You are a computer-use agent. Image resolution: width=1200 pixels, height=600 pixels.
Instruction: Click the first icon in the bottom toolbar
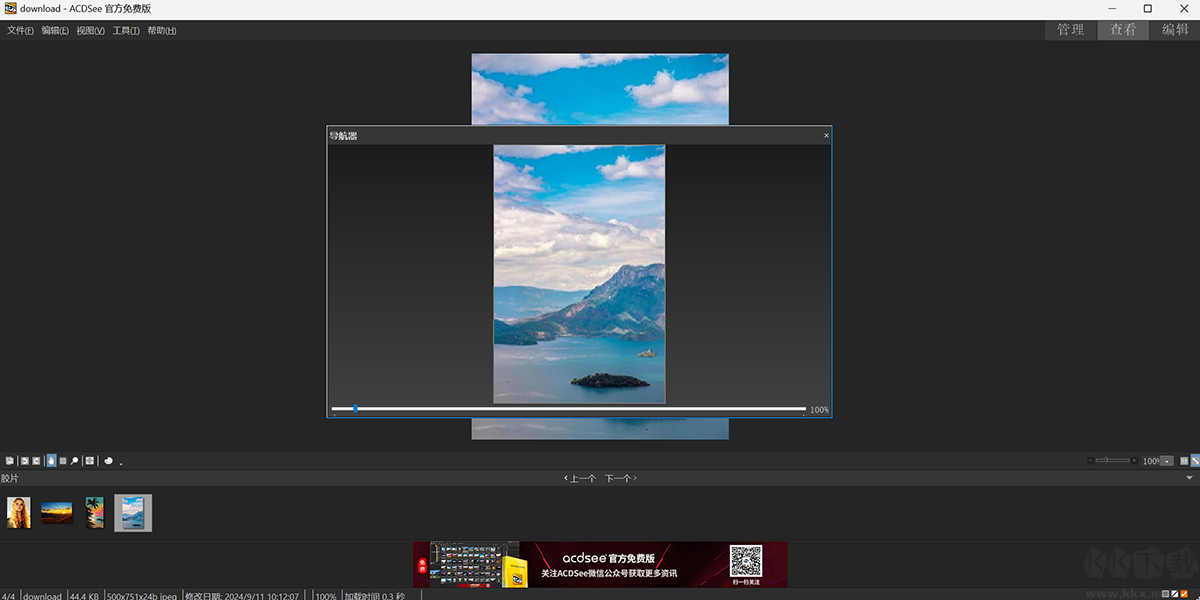click(10, 461)
